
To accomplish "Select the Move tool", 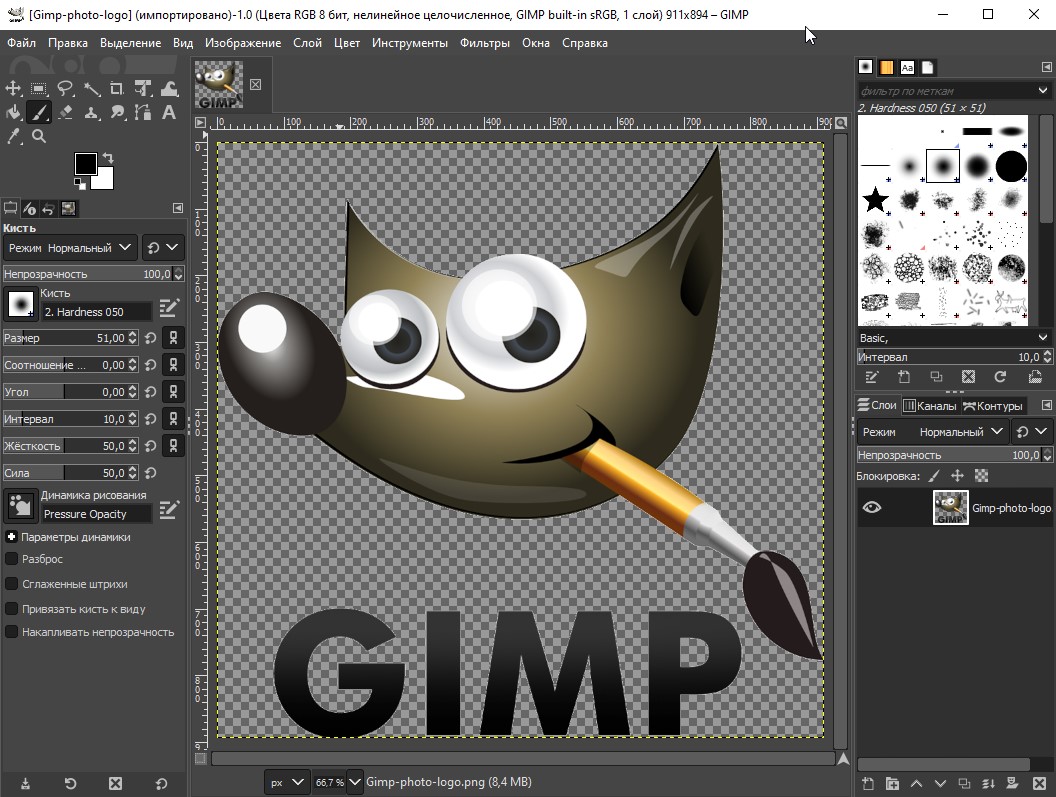I will point(14,88).
